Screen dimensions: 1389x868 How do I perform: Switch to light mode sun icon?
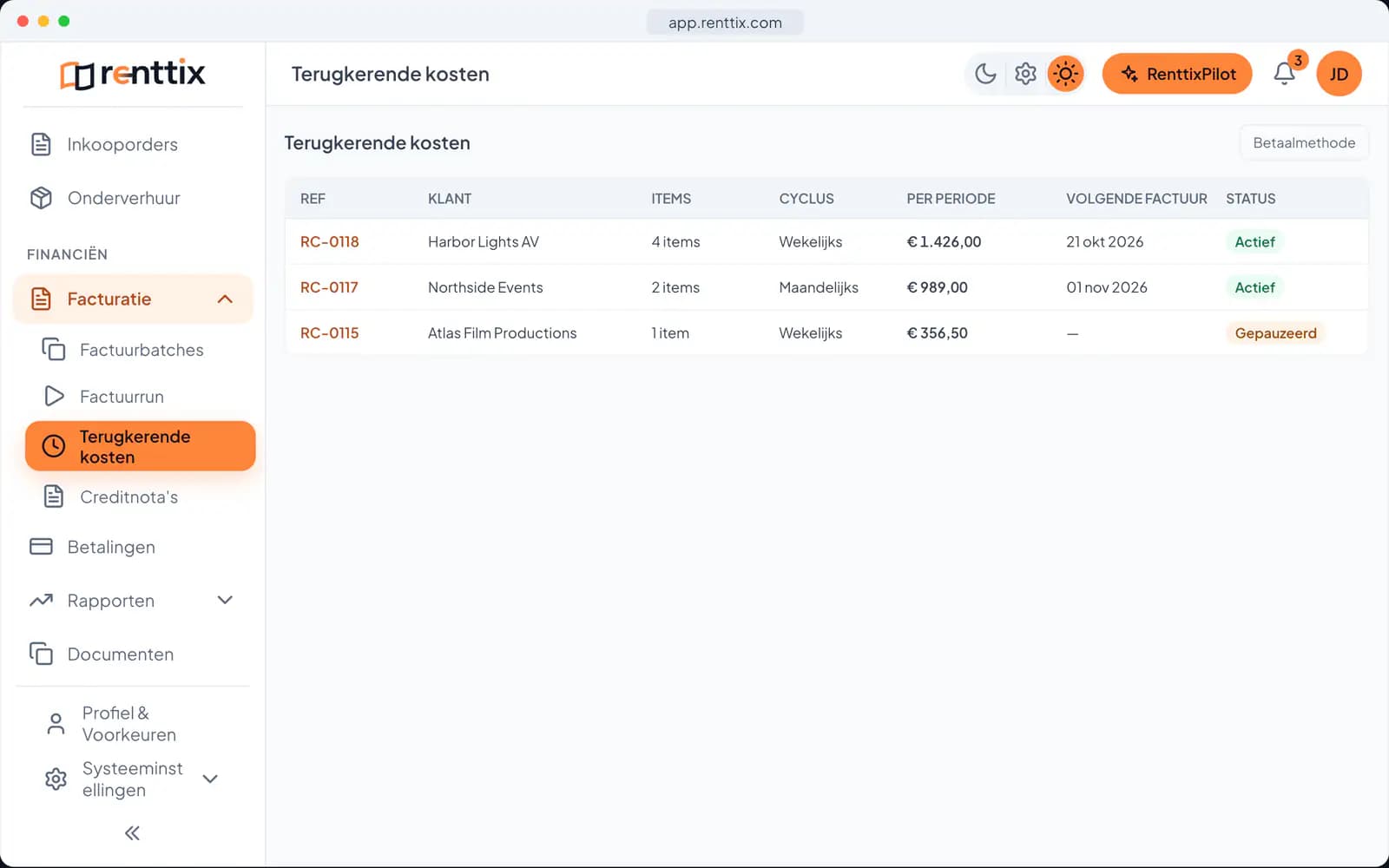tap(1065, 74)
